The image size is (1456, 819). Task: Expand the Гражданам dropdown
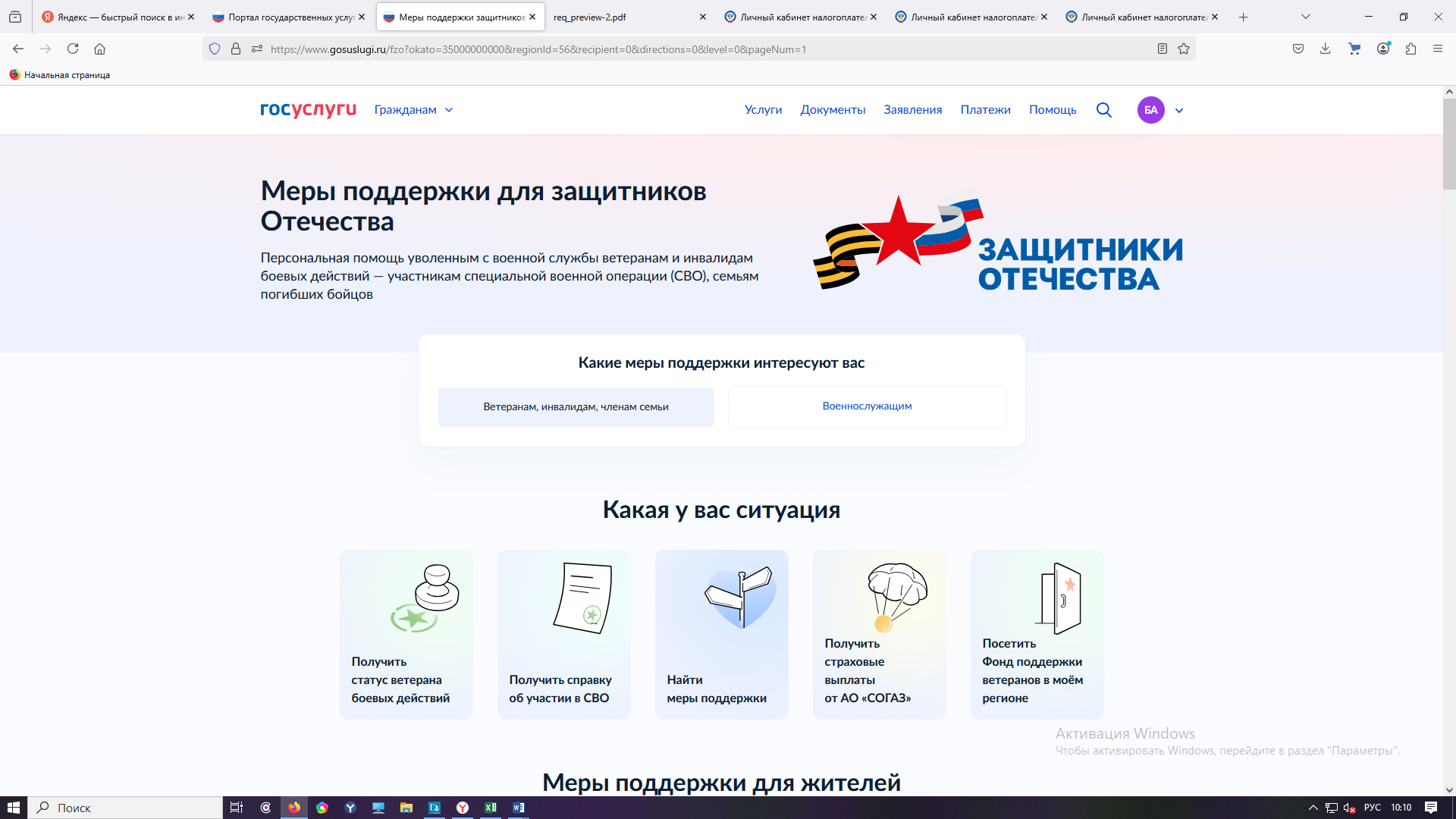pos(413,110)
